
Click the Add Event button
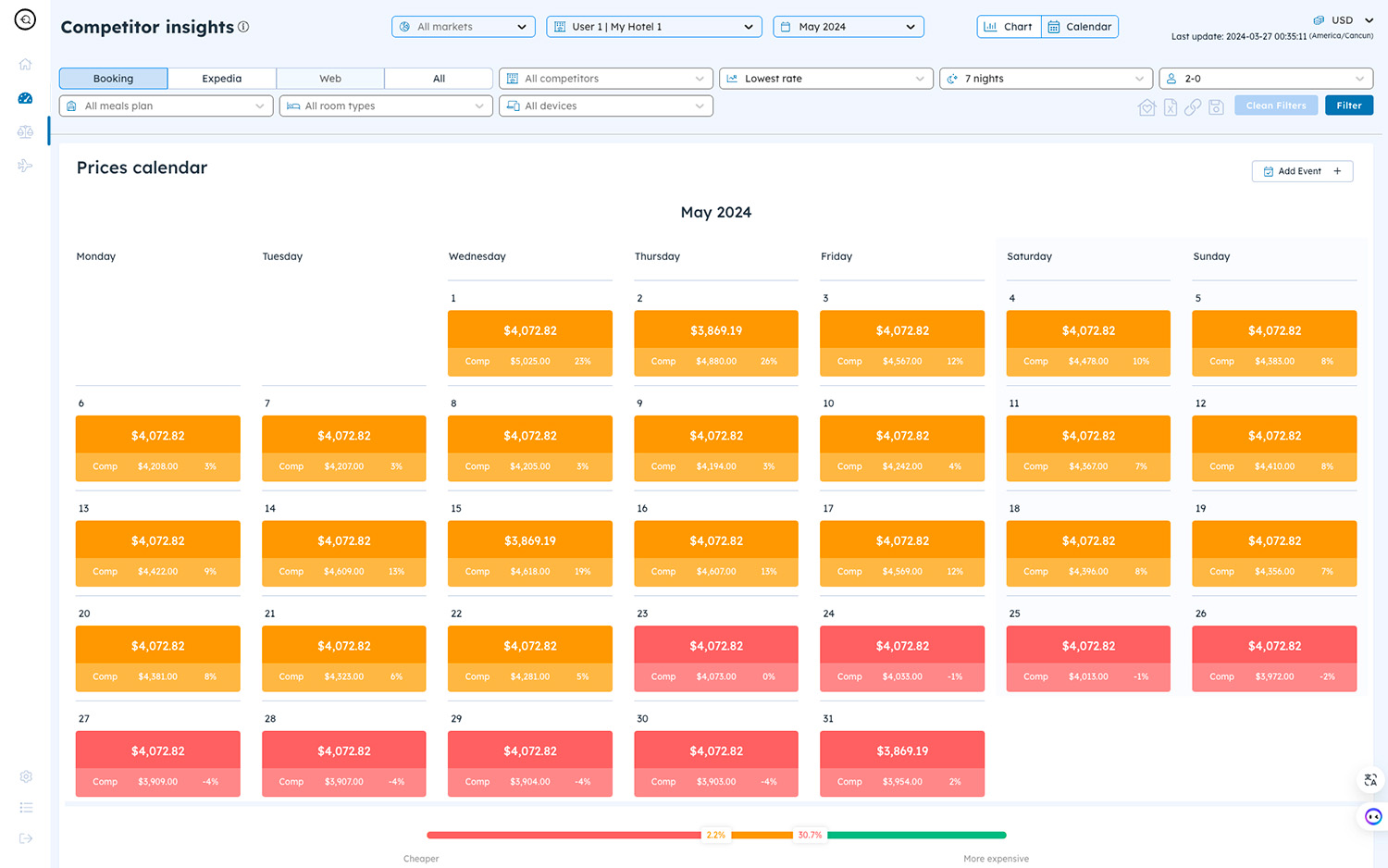click(1301, 171)
